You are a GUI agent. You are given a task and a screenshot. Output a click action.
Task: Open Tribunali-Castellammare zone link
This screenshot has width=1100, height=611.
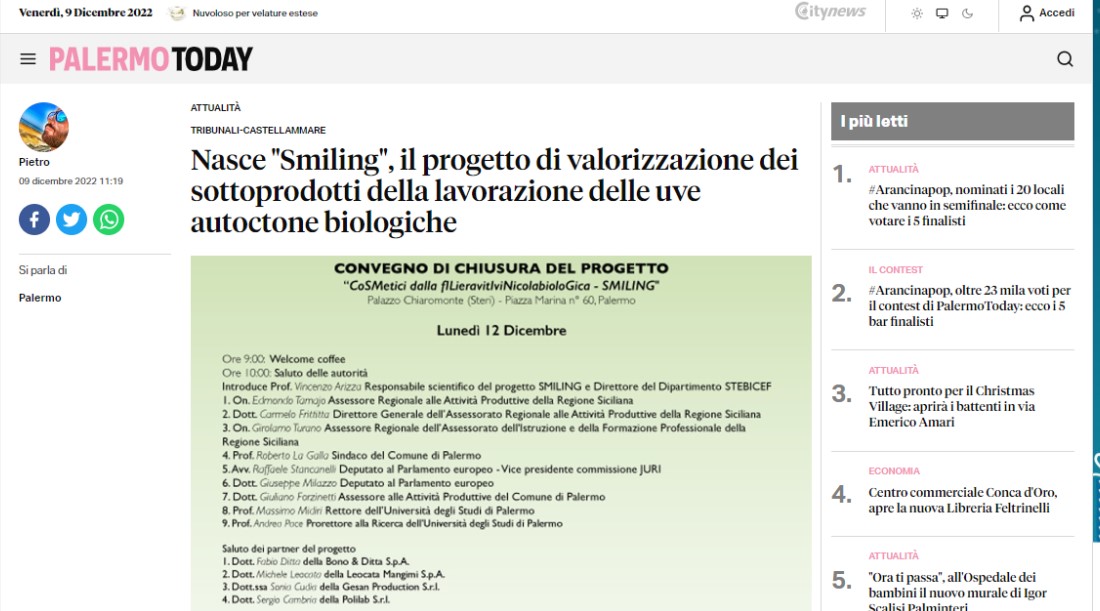click(258, 130)
